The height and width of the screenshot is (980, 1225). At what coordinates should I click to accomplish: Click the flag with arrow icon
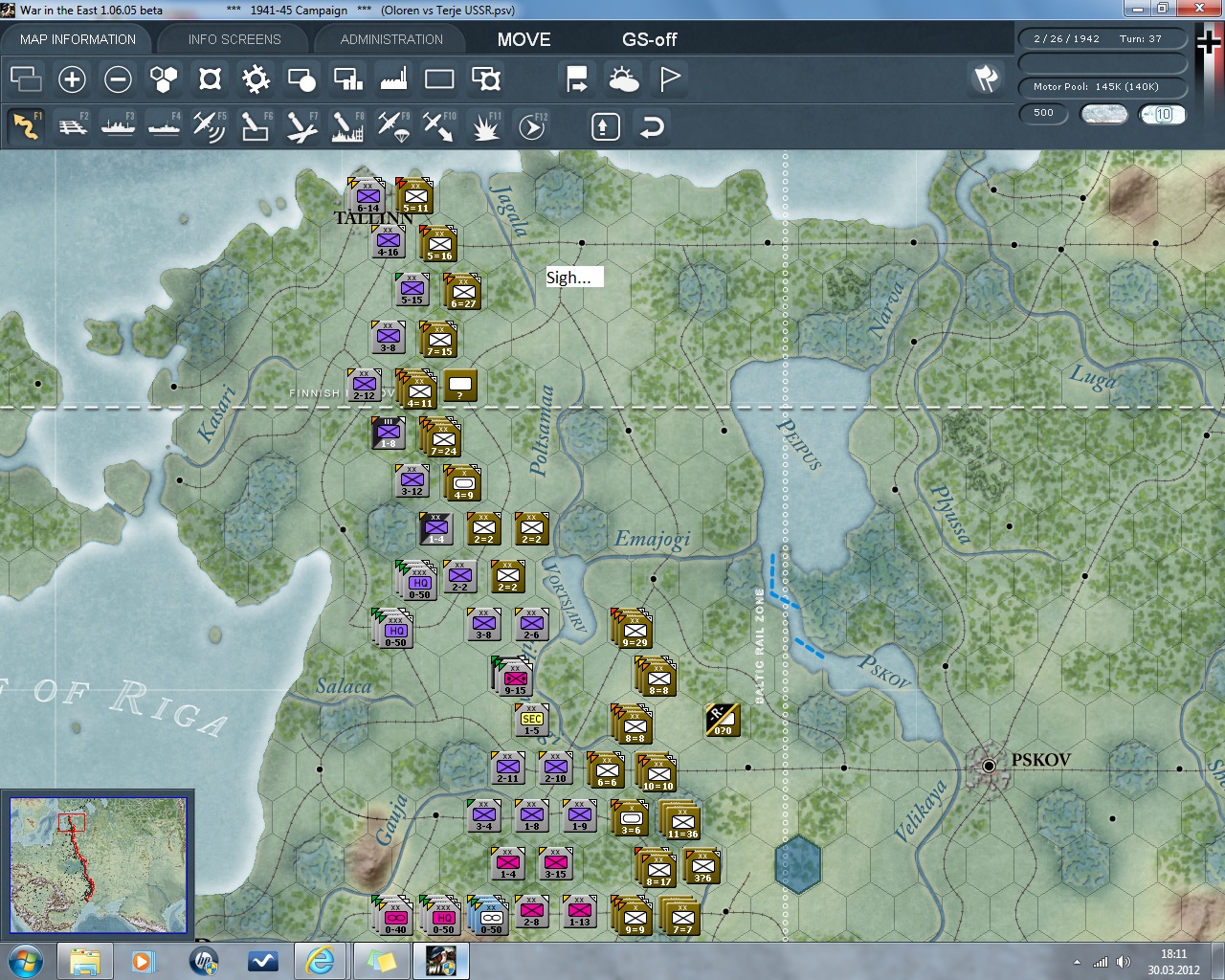coord(577,78)
